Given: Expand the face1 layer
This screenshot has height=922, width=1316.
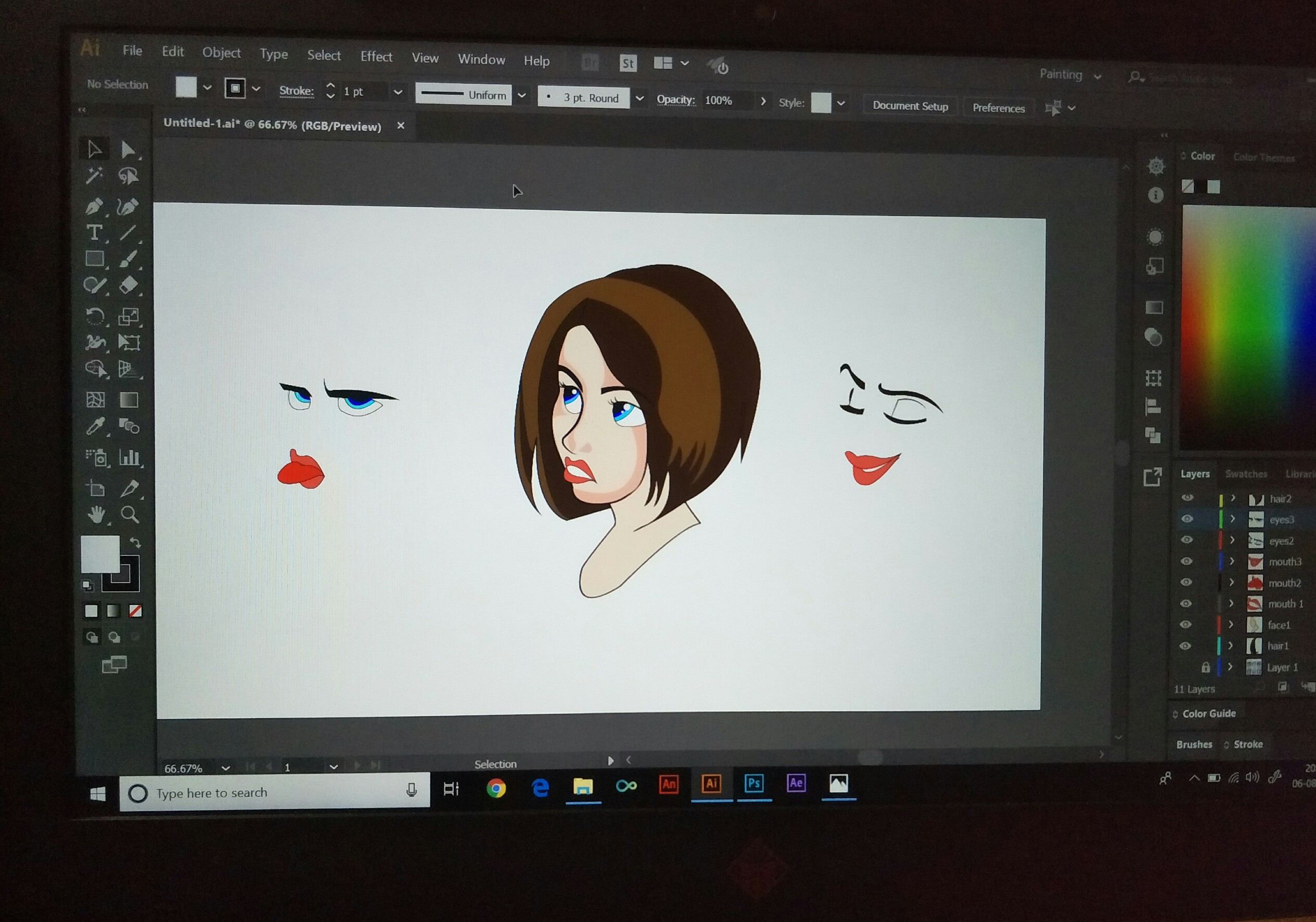Looking at the screenshot, I should [x=1231, y=624].
